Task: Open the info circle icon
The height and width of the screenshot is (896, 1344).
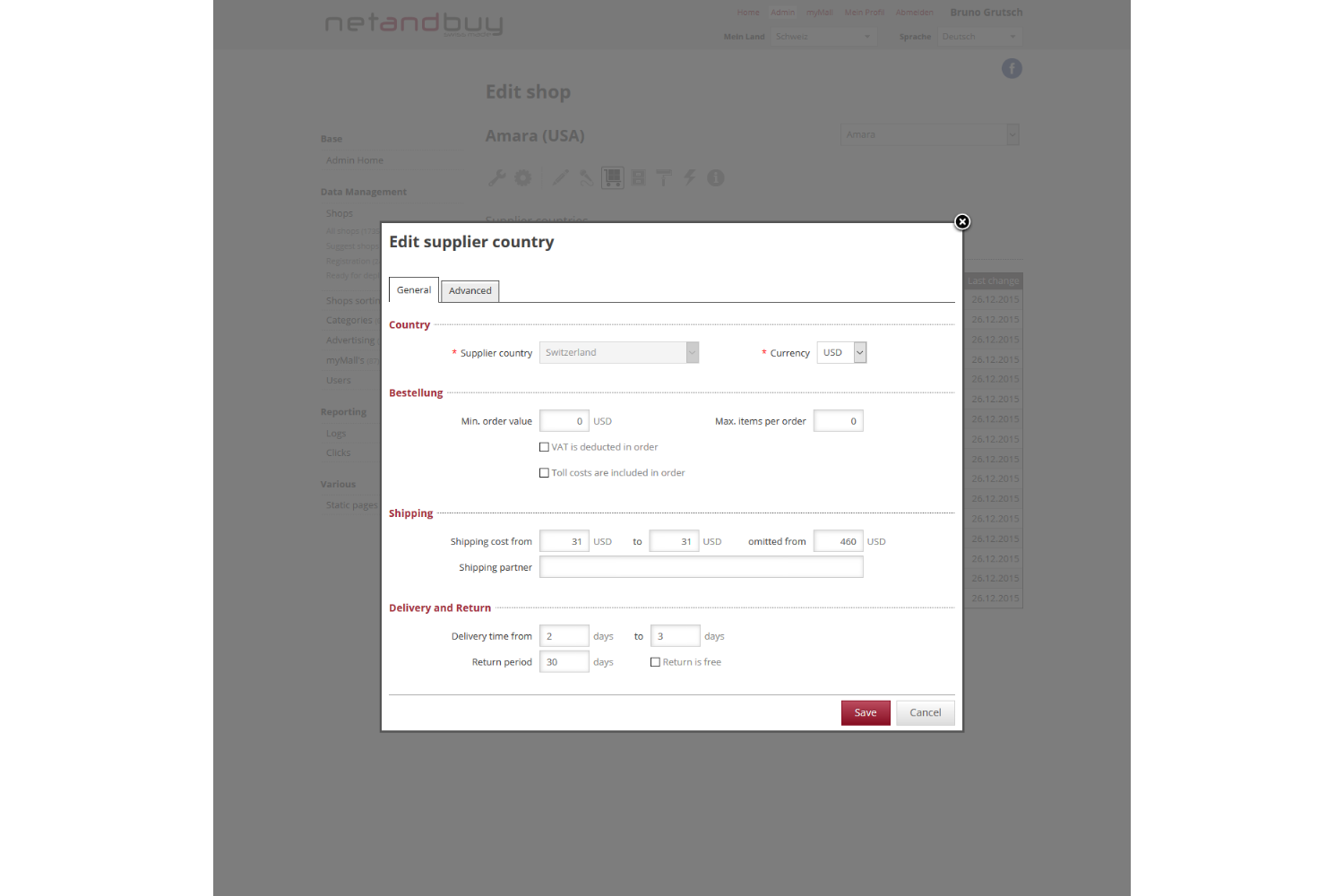Action: tap(715, 178)
